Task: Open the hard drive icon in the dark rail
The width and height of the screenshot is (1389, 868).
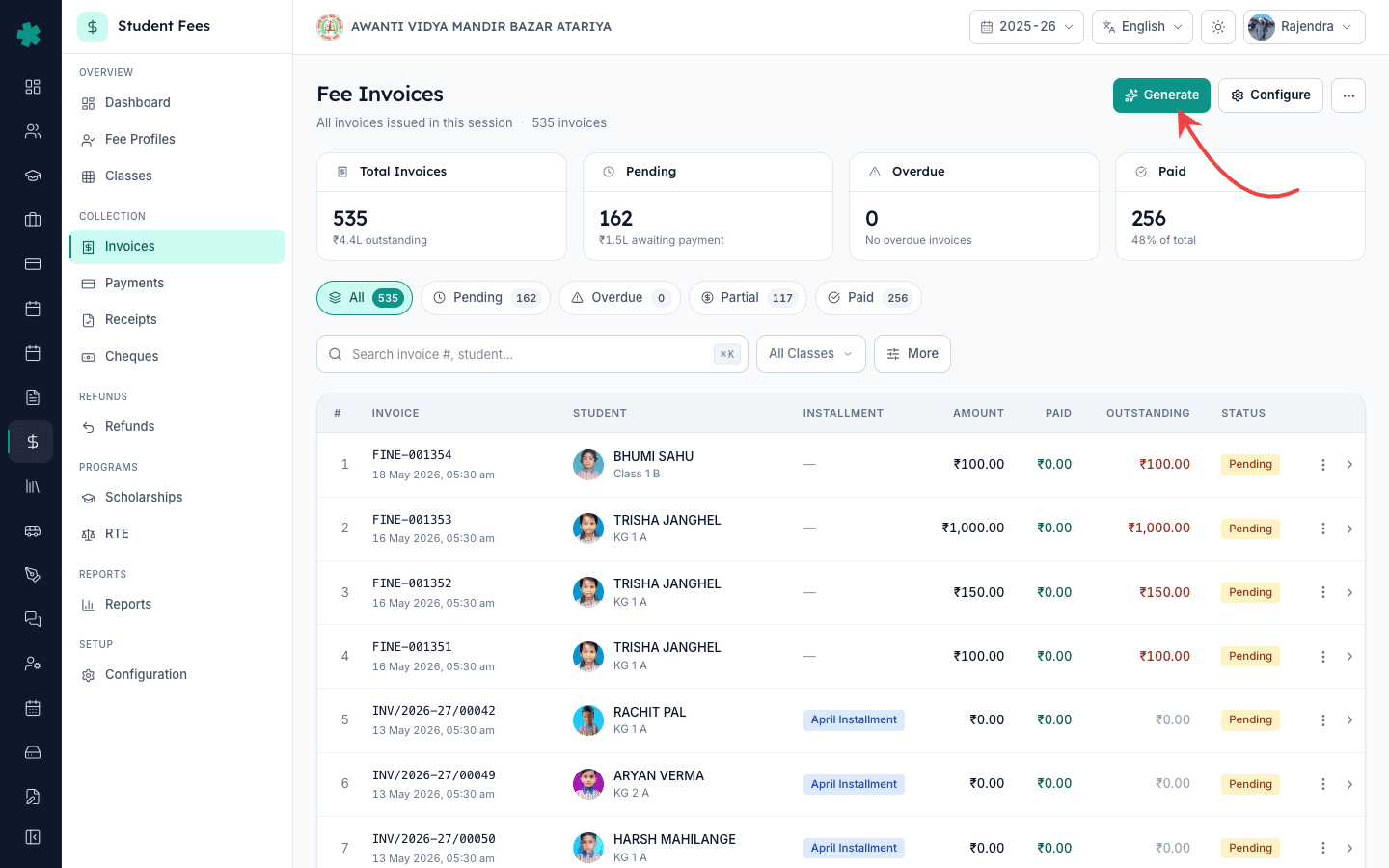Action: (x=33, y=752)
